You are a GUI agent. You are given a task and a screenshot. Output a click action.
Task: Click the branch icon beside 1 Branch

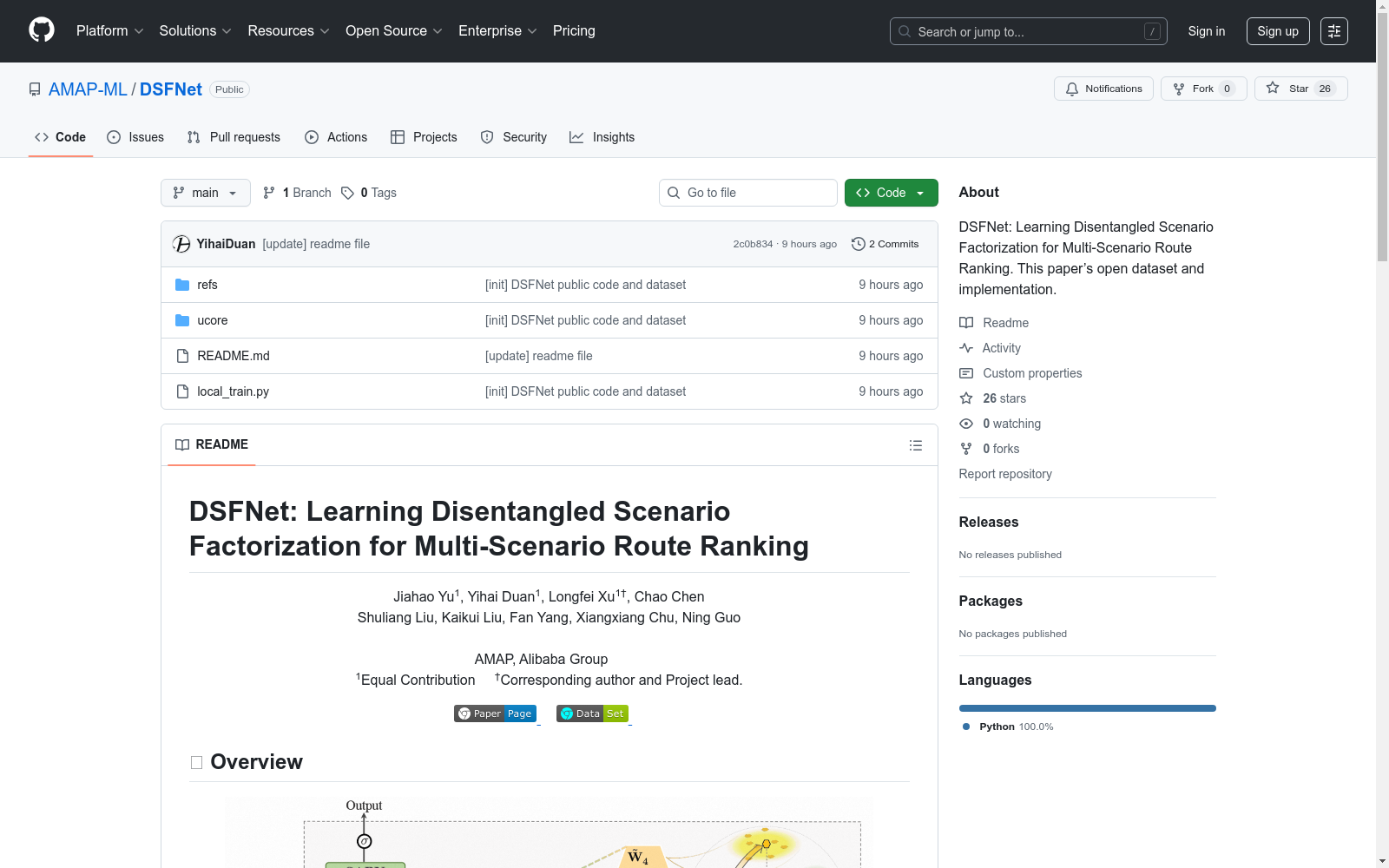269,193
